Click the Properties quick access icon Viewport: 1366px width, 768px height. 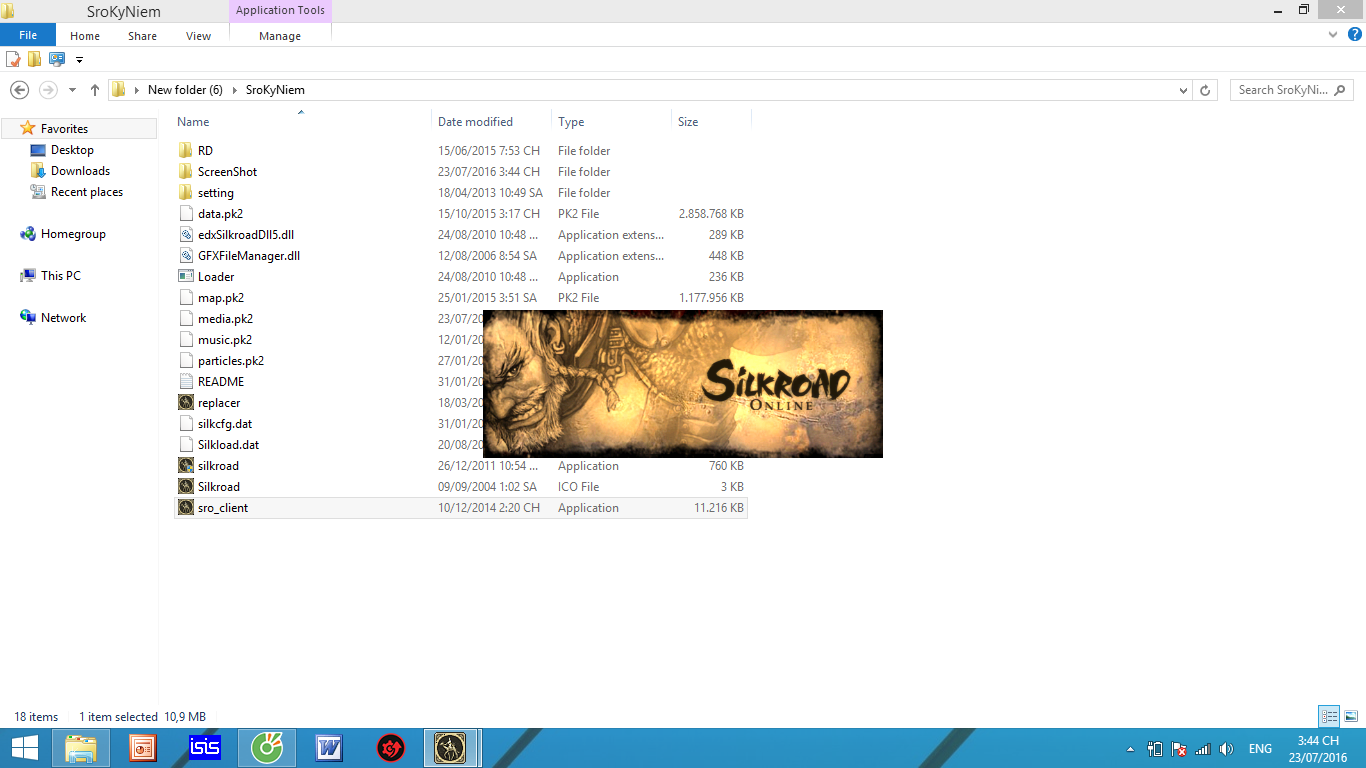[x=14, y=59]
